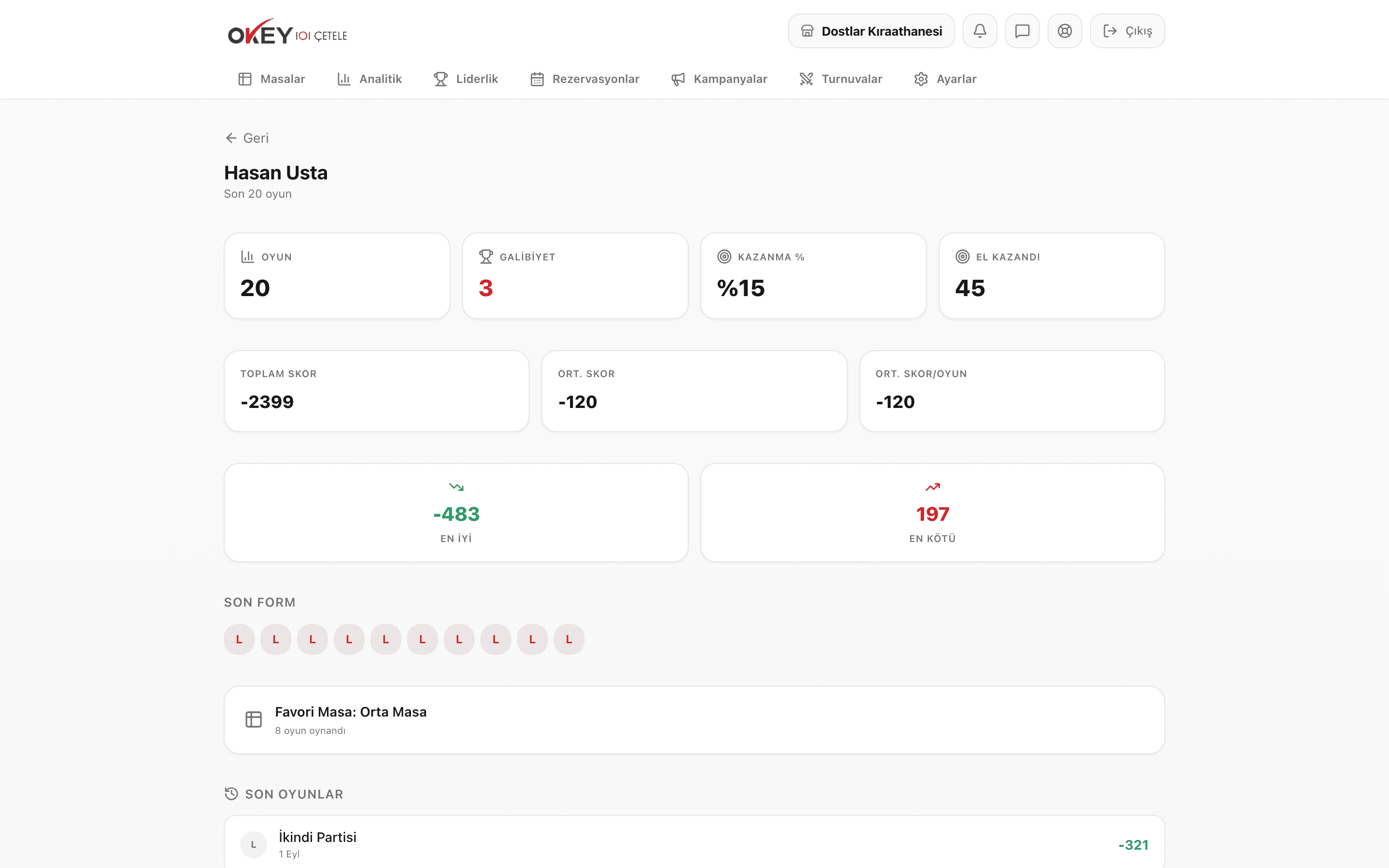Click the 8 oyun oynandı text
This screenshot has width=1389, height=868.
pos(310,731)
